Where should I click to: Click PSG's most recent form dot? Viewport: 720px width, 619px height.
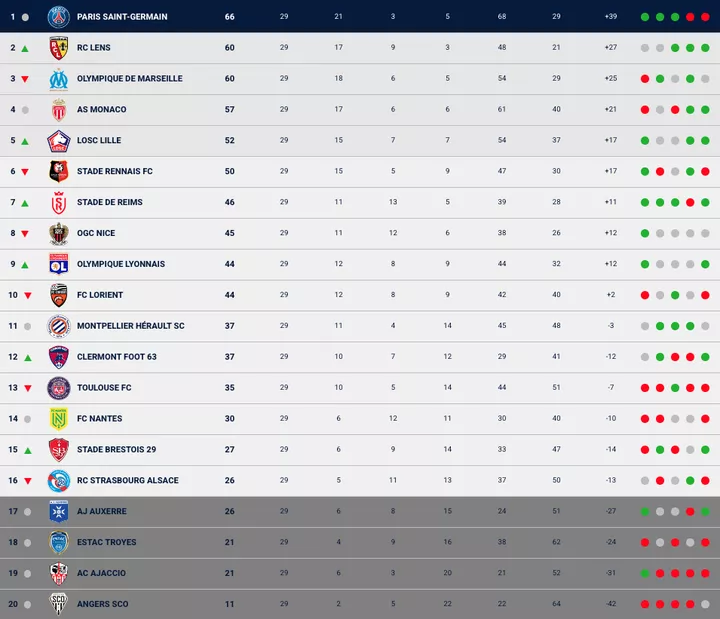tap(705, 17)
